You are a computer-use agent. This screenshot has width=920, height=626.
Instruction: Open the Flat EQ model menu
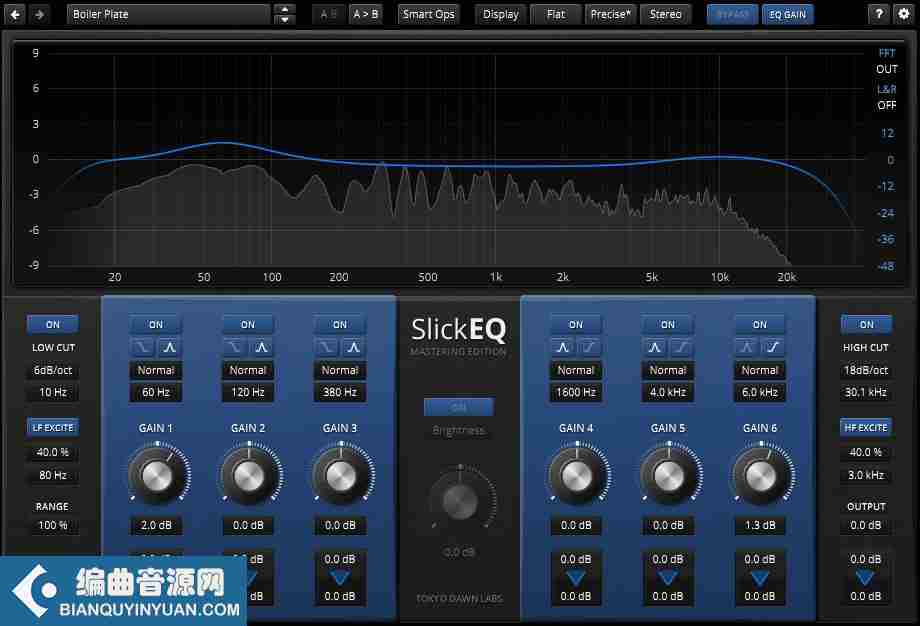point(556,14)
